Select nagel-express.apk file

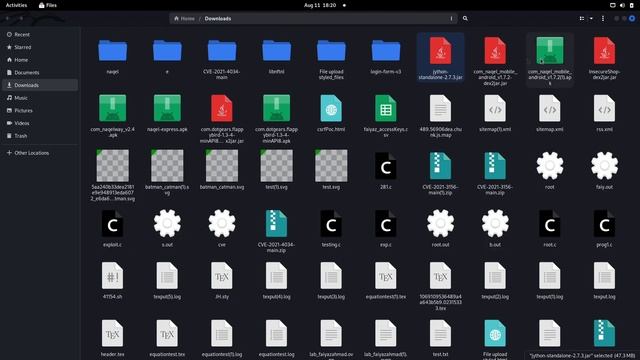(x=167, y=113)
